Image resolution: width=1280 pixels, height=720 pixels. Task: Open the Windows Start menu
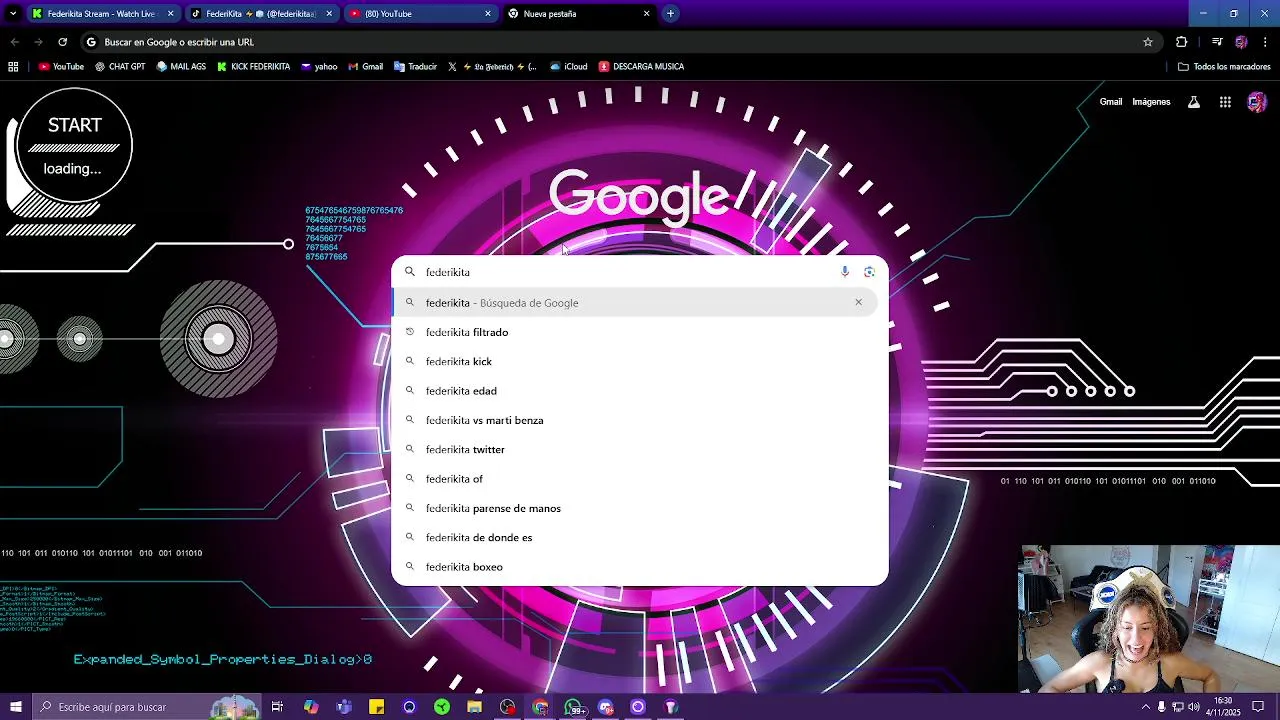(x=15, y=707)
